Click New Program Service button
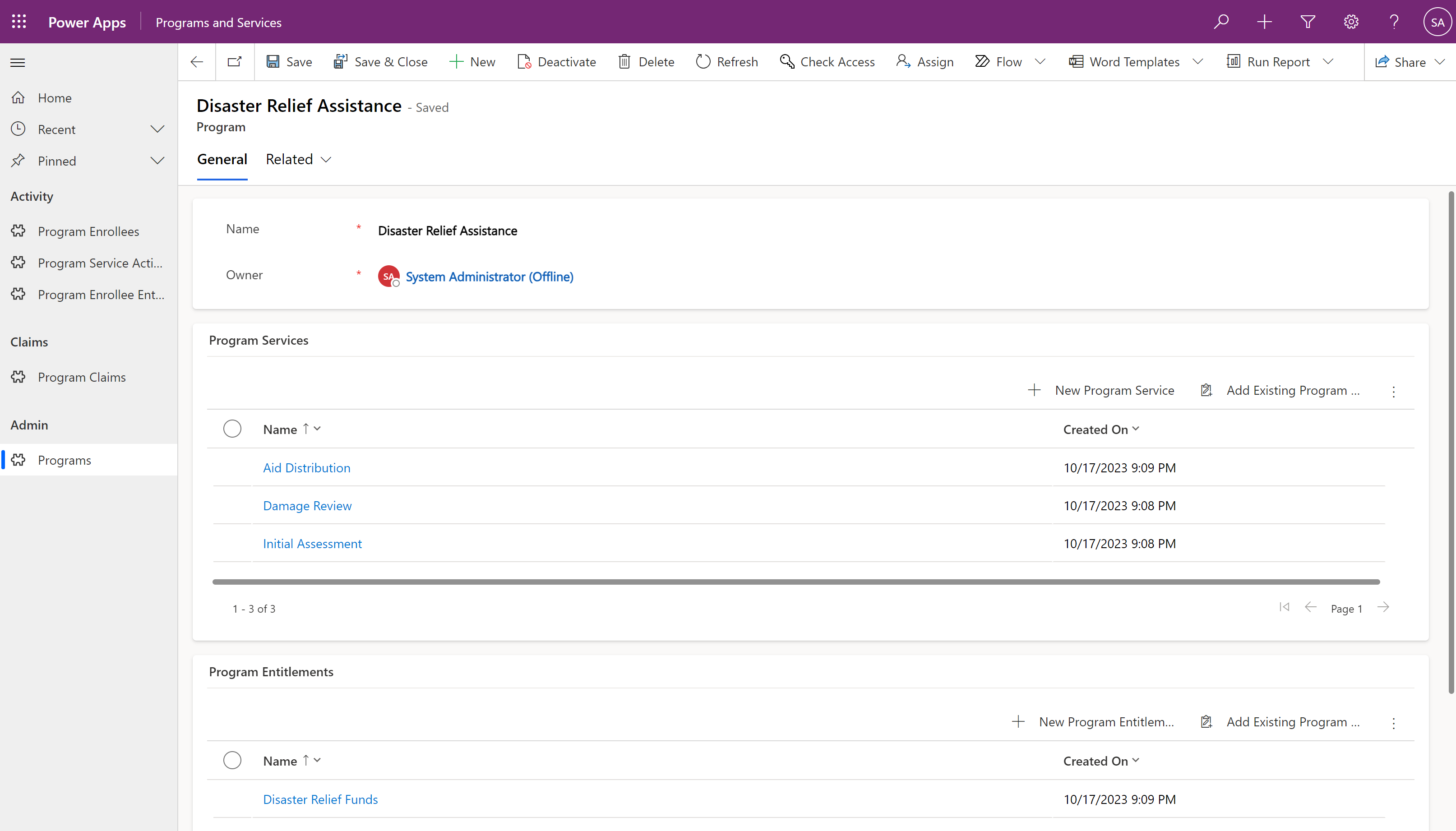The height and width of the screenshot is (831, 1456). coord(1101,390)
